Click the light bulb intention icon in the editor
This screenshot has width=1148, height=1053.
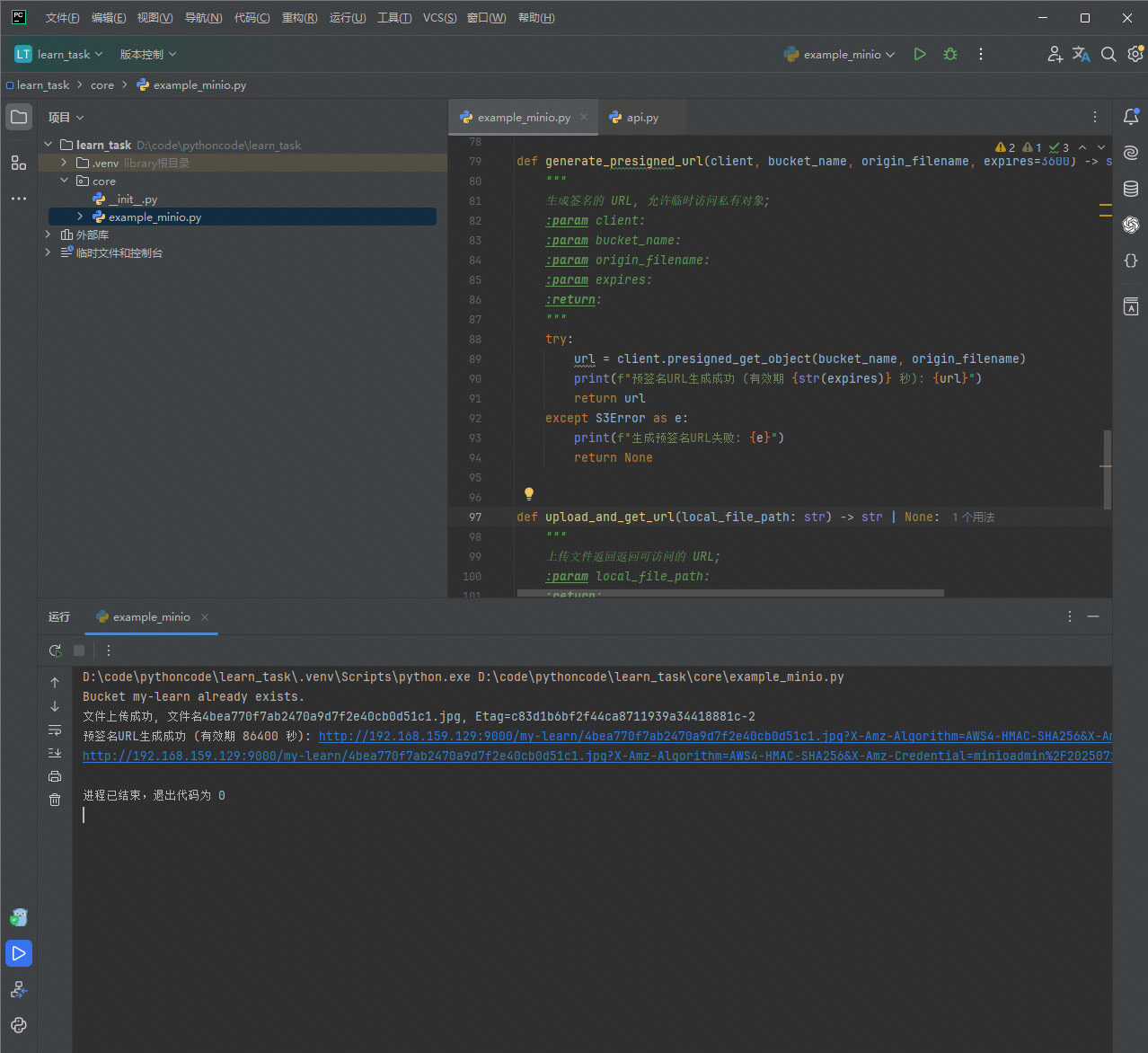click(x=529, y=494)
